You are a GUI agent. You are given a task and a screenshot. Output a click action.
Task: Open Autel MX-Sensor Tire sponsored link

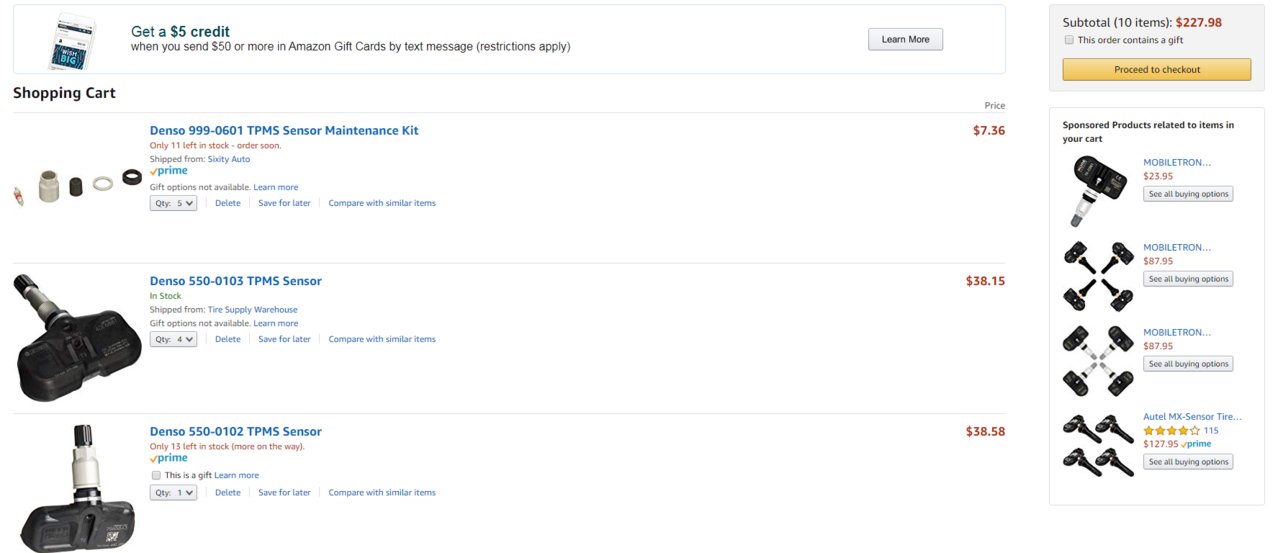tap(1192, 417)
